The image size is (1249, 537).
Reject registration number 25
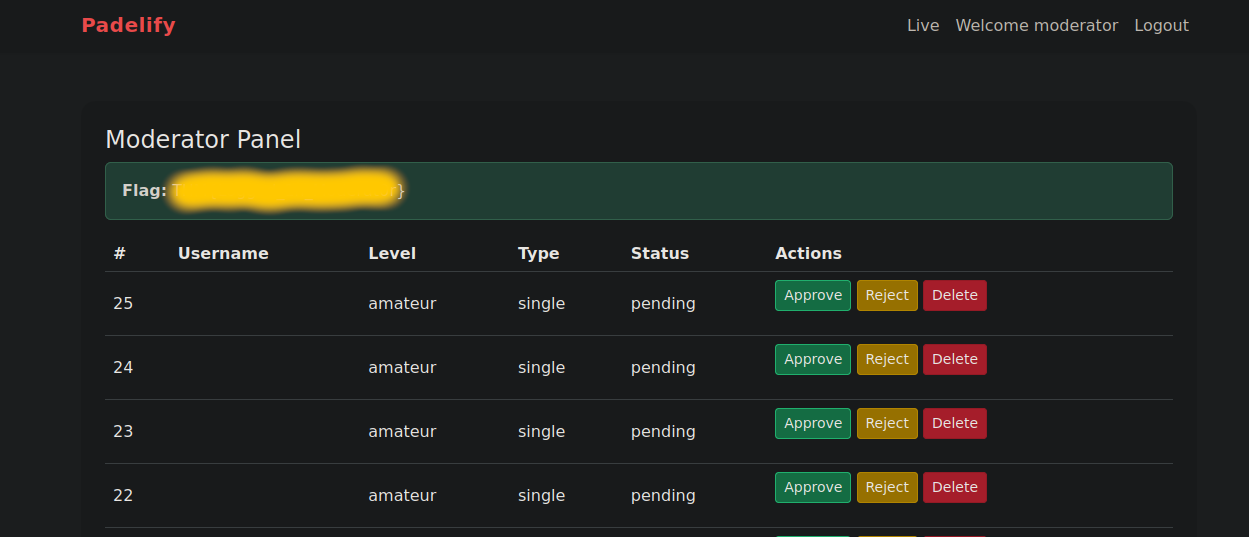(886, 296)
